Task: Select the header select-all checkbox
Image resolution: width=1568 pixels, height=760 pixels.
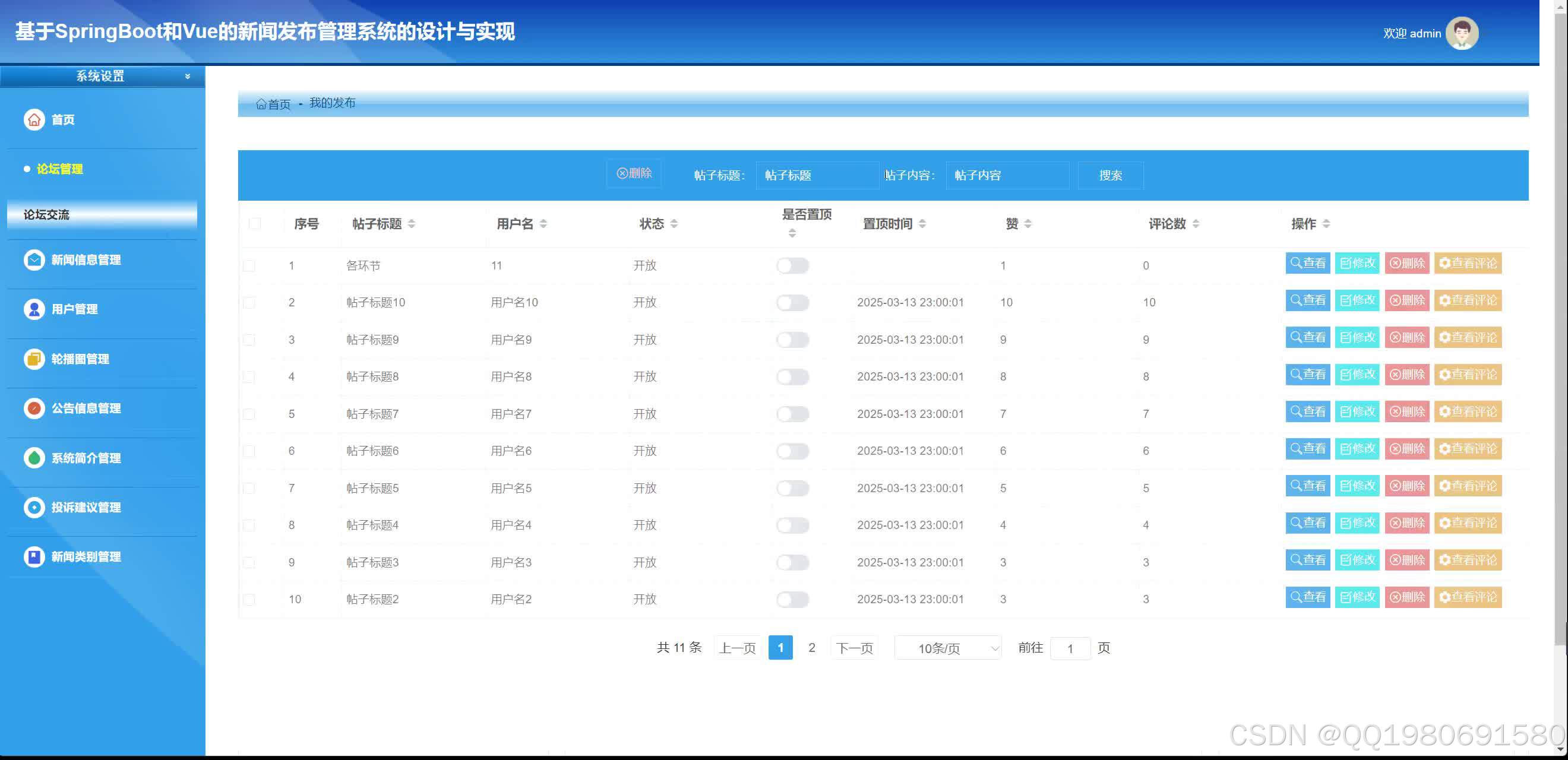Action: (254, 224)
